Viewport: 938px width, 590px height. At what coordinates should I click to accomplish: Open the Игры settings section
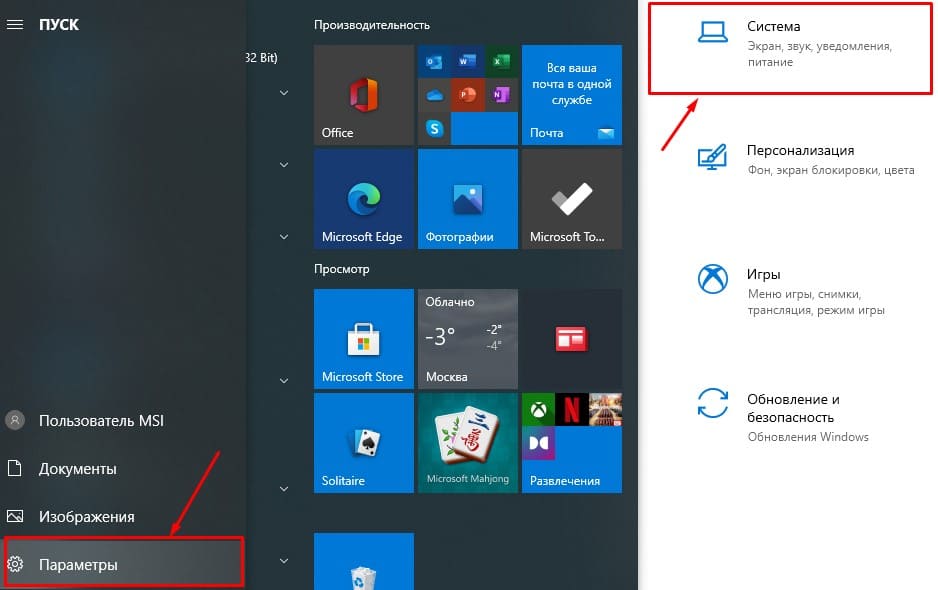pyautogui.click(x=790, y=290)
